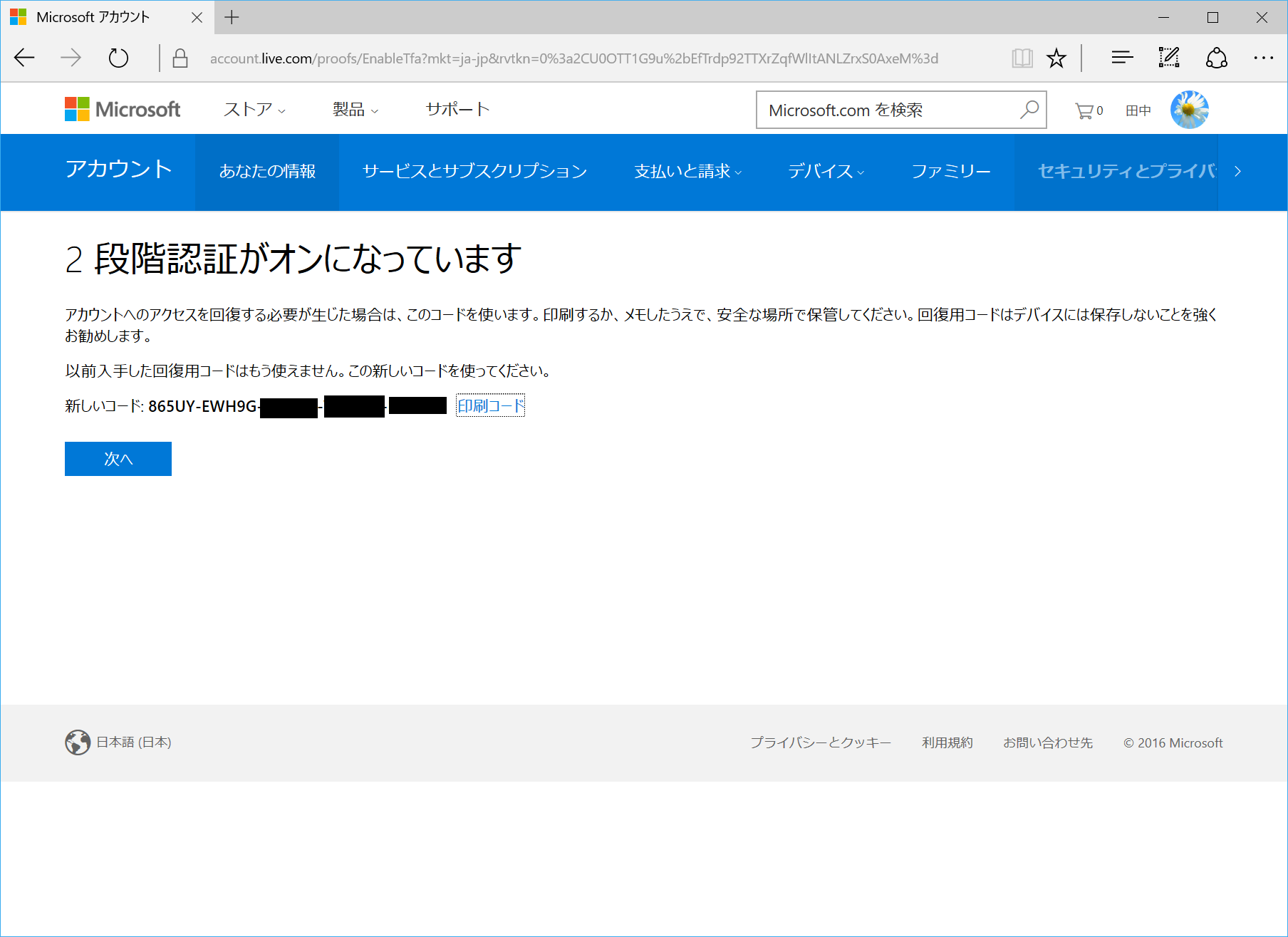Start a Web Note annotation
This screenshot has height=937, width=1288.
(1168, 58)
